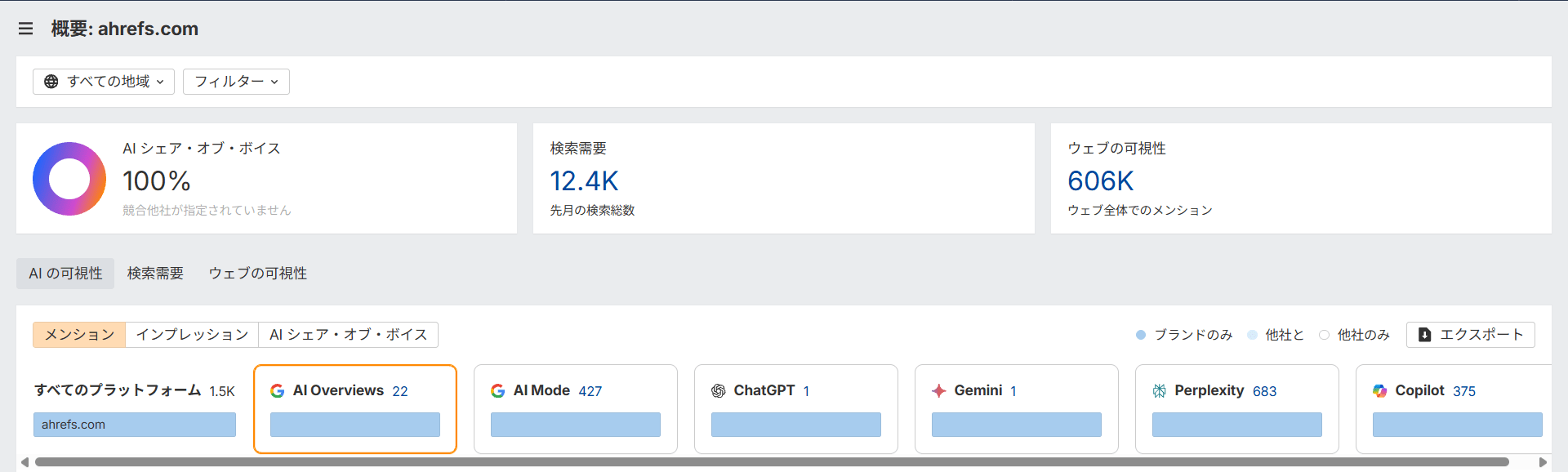Click the ウェブ全体でのメンション caption
Screen dimensions: 1568x472
(1140, 210)
